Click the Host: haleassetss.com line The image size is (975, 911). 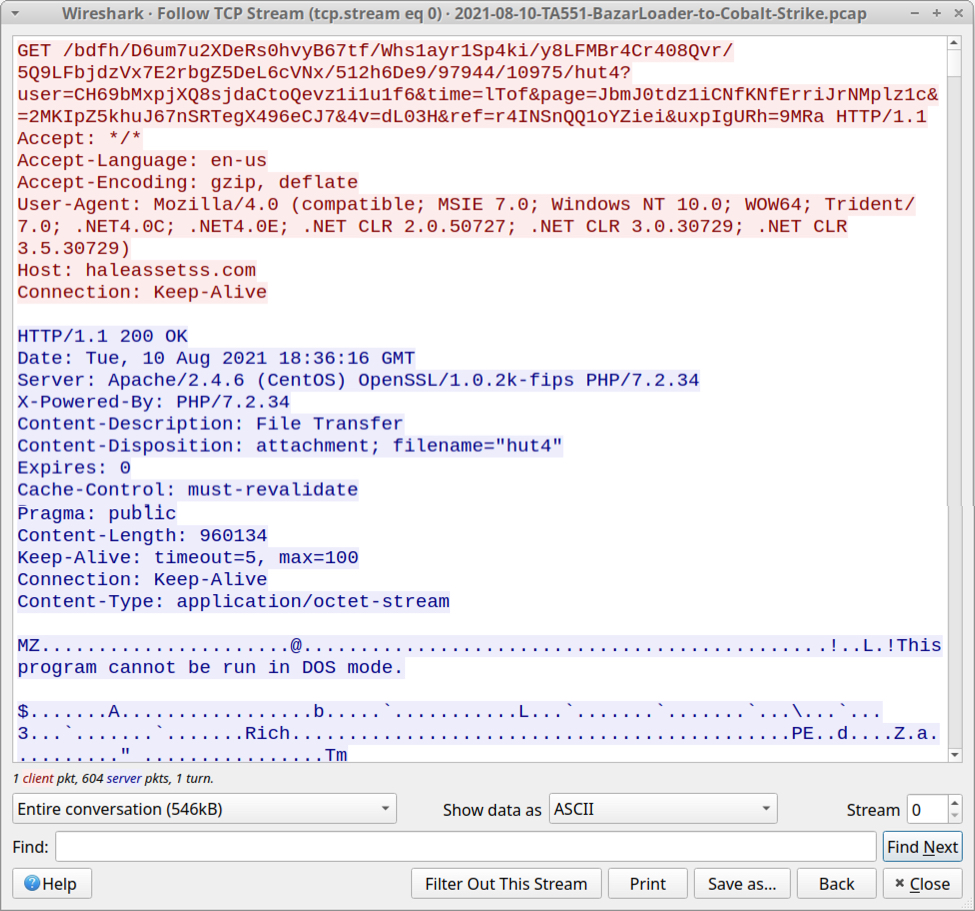pyautogui.click(x=137, y=270)
